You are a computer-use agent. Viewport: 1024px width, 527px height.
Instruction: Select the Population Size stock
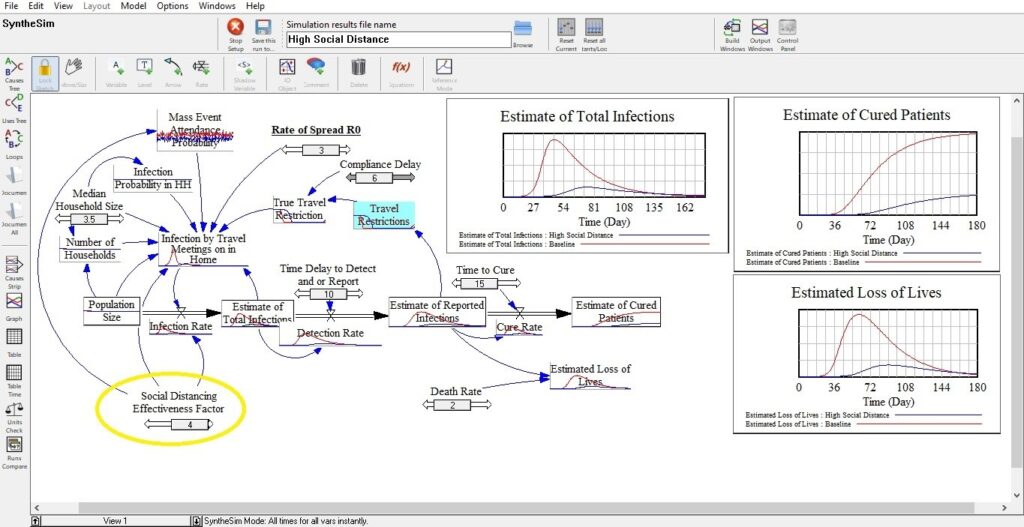(x=112, y=310)
